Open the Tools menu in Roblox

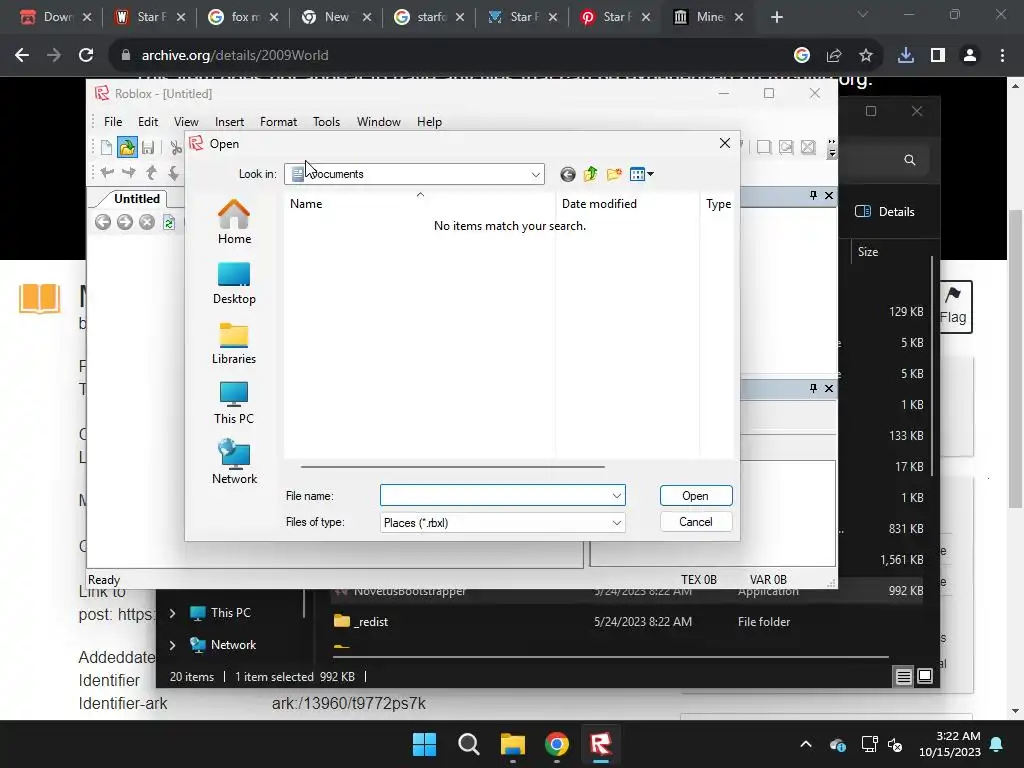click(326, 122)
